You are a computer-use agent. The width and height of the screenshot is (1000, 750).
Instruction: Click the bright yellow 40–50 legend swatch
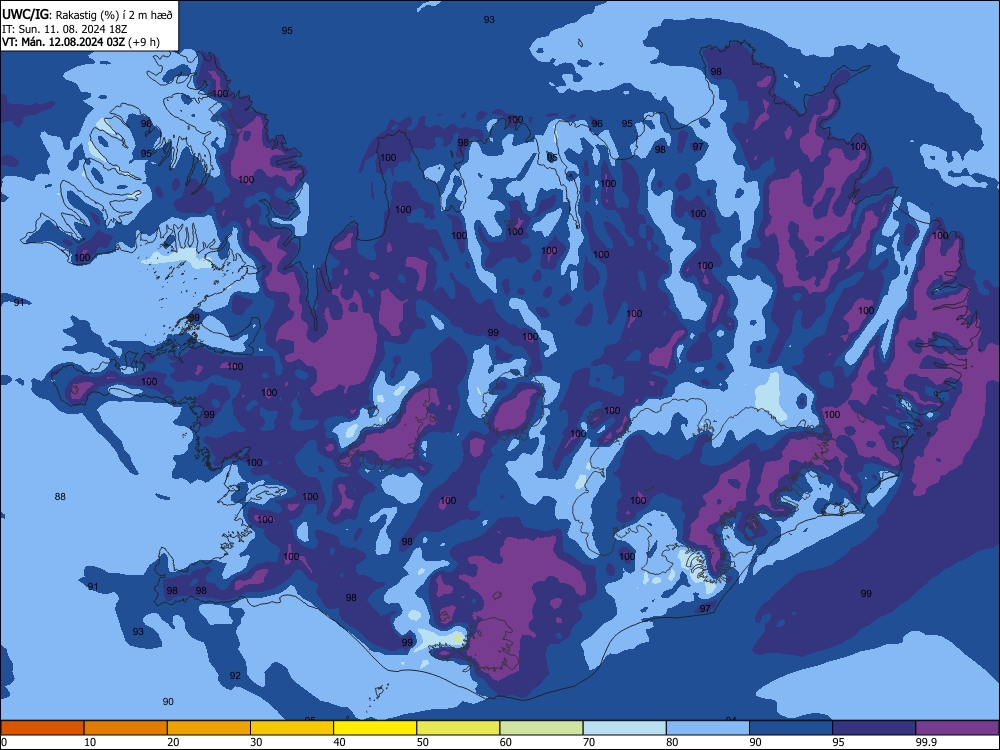click(375, 728)
